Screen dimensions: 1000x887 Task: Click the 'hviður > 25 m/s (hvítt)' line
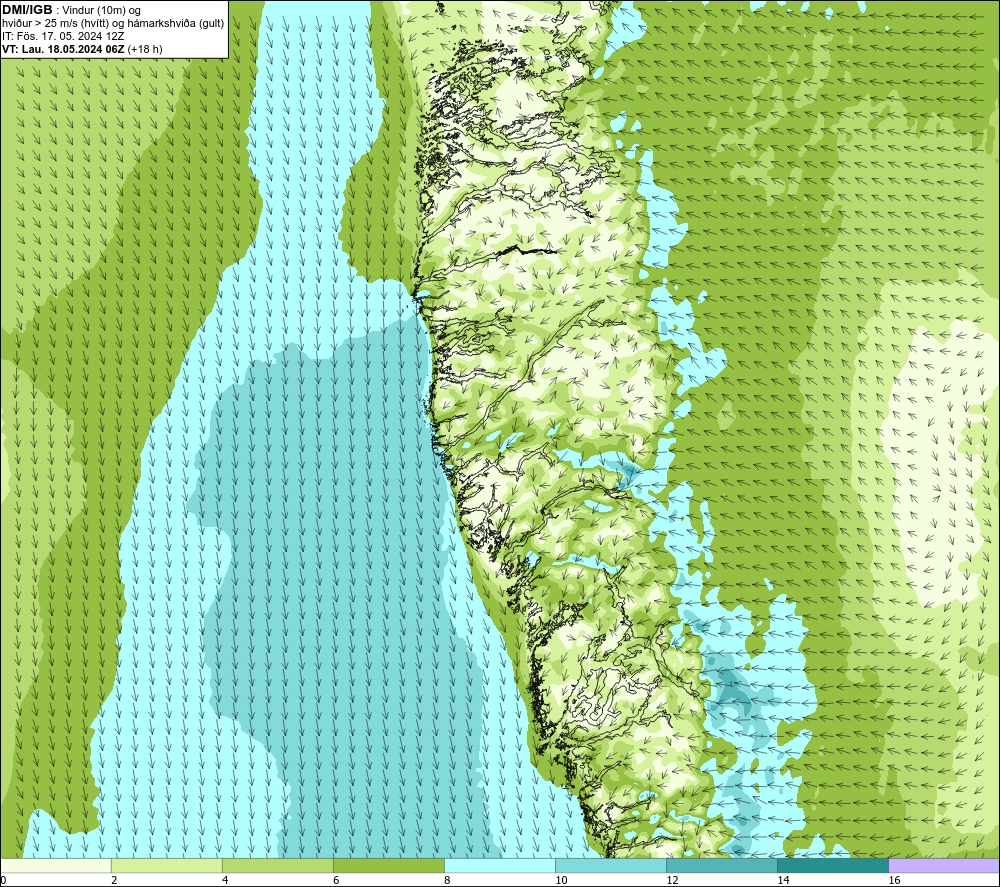coord(55,24)
